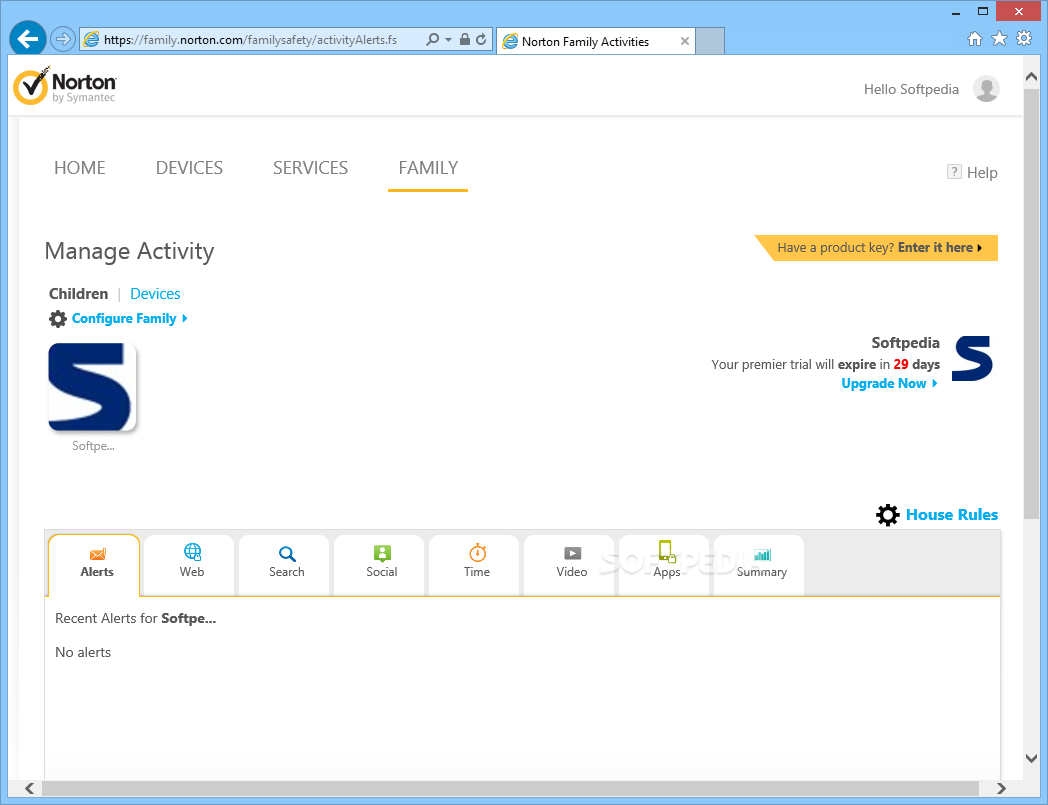Click the browser Forward arrow button
Viewport: 1048px width, 805px height.
(63, 39)
